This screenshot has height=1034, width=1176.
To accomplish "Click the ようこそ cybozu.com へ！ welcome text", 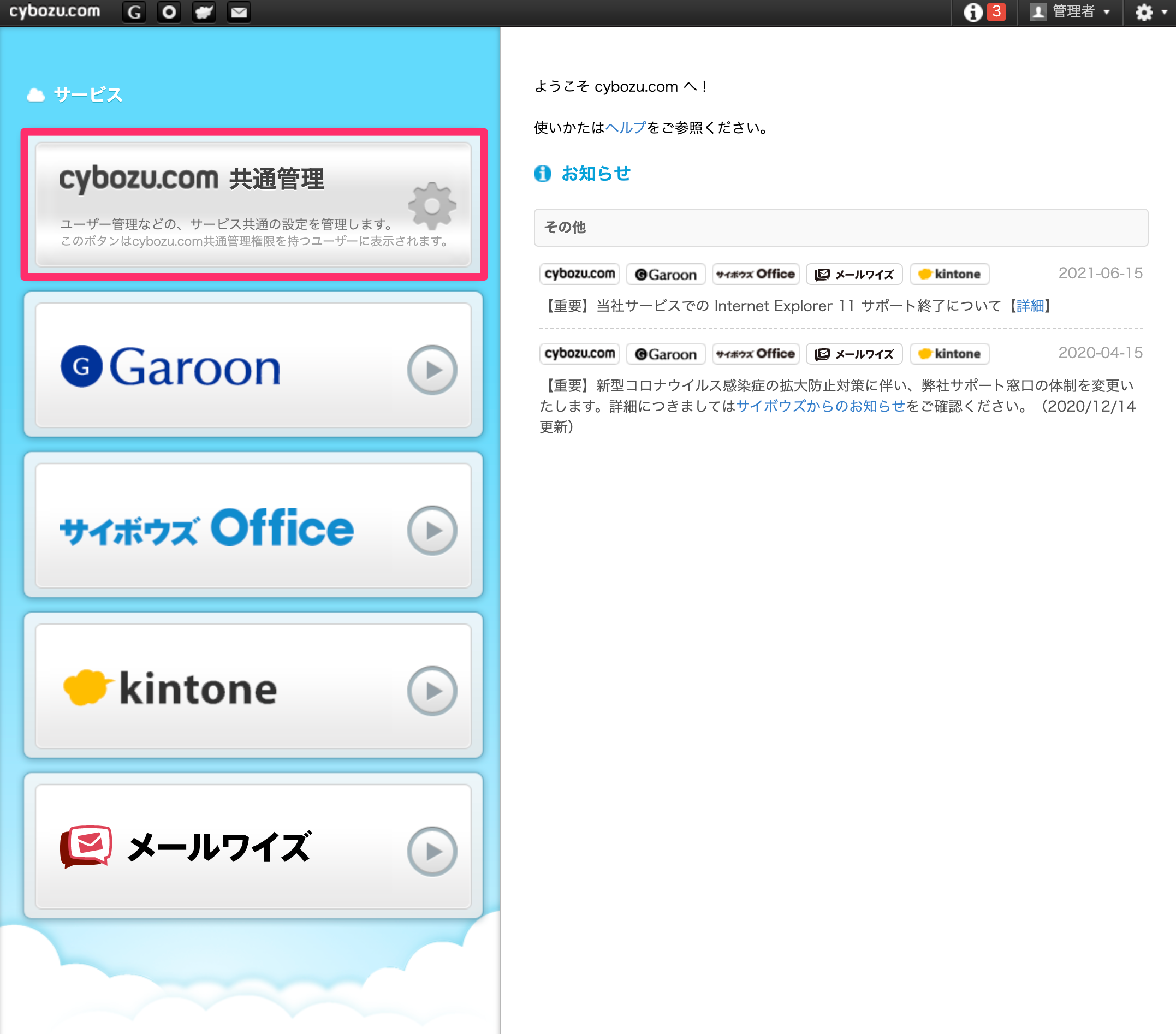I will point(621,86).
